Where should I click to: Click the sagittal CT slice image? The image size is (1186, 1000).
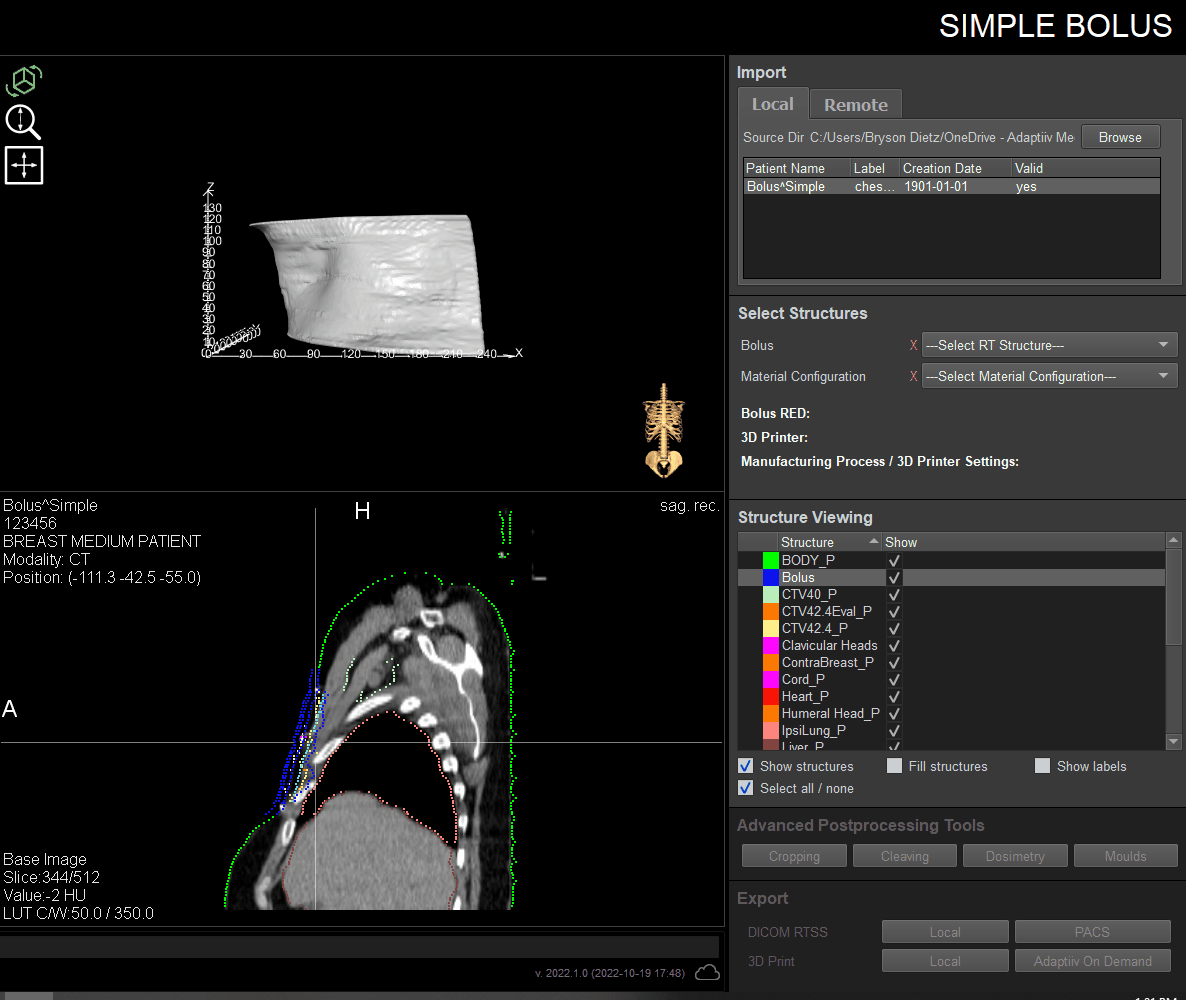pos(371,741)
